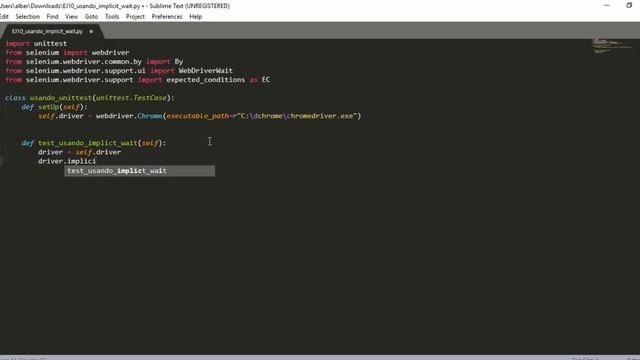Viewport: 640px width, 360px height.
Task: Close the unsaved file tab via dot indicator
Action: pyautogui.click(x=91, y=31)
